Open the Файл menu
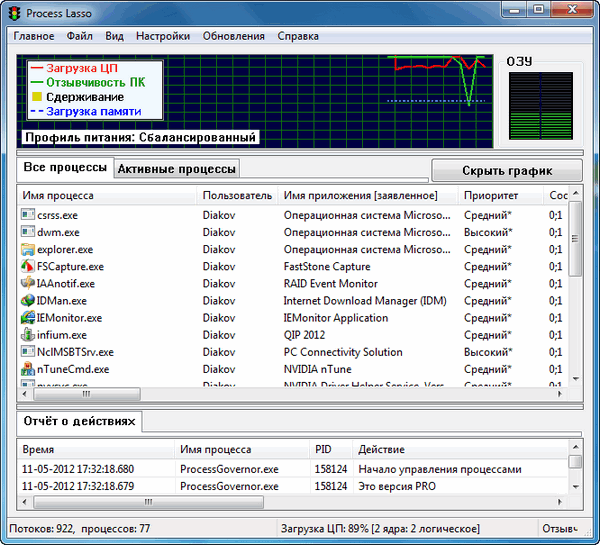 point(80,36)
